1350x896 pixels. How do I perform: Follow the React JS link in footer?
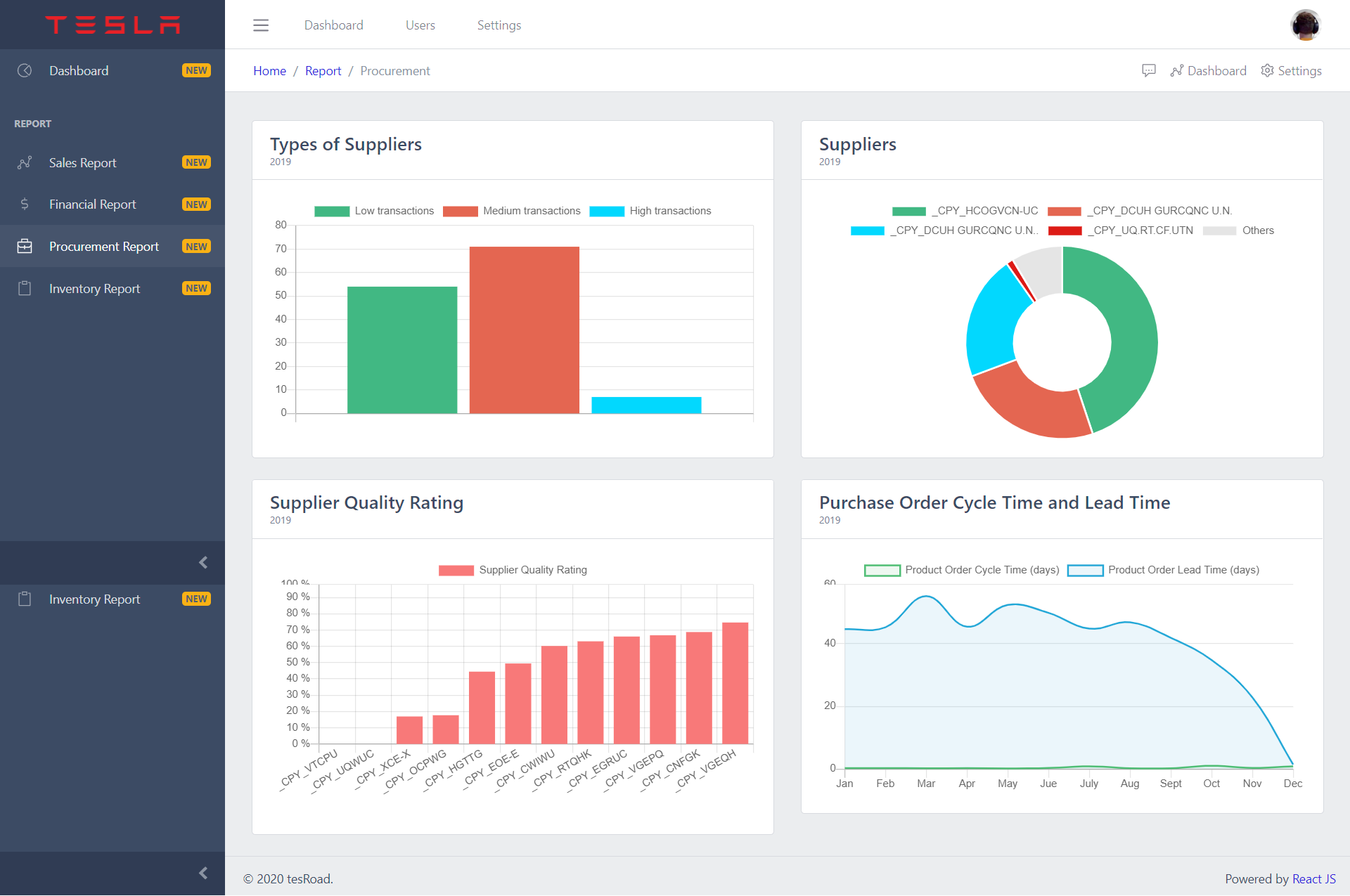pyautogui.click(x=1313, y=878)
